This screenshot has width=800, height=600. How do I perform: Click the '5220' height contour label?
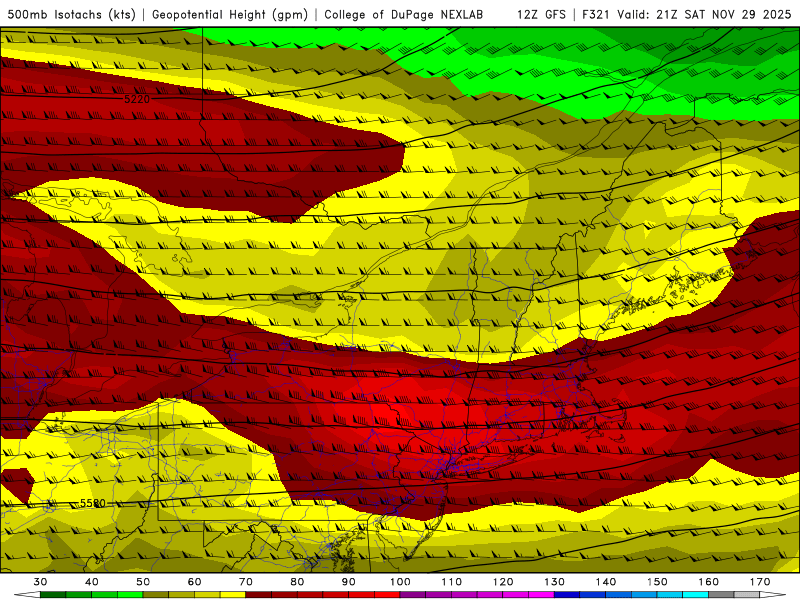click(x=137, y=99)
